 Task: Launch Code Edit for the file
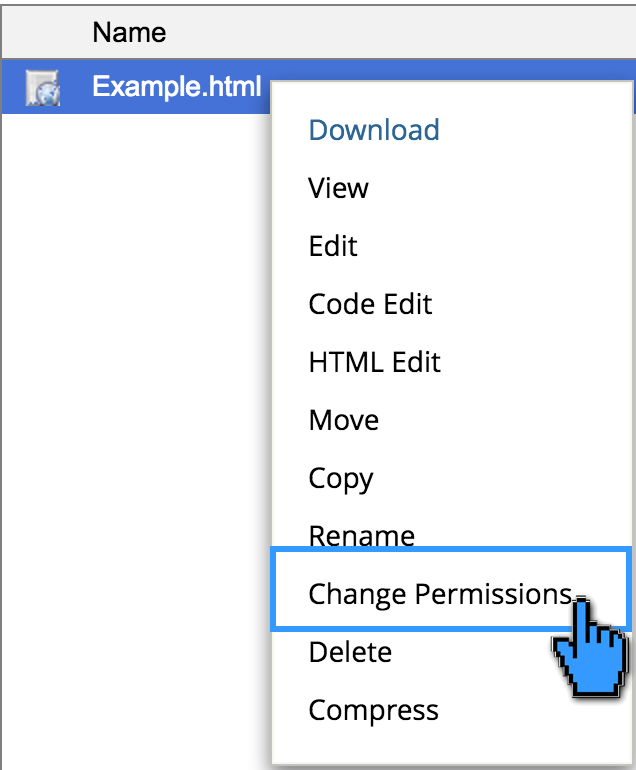370,304
